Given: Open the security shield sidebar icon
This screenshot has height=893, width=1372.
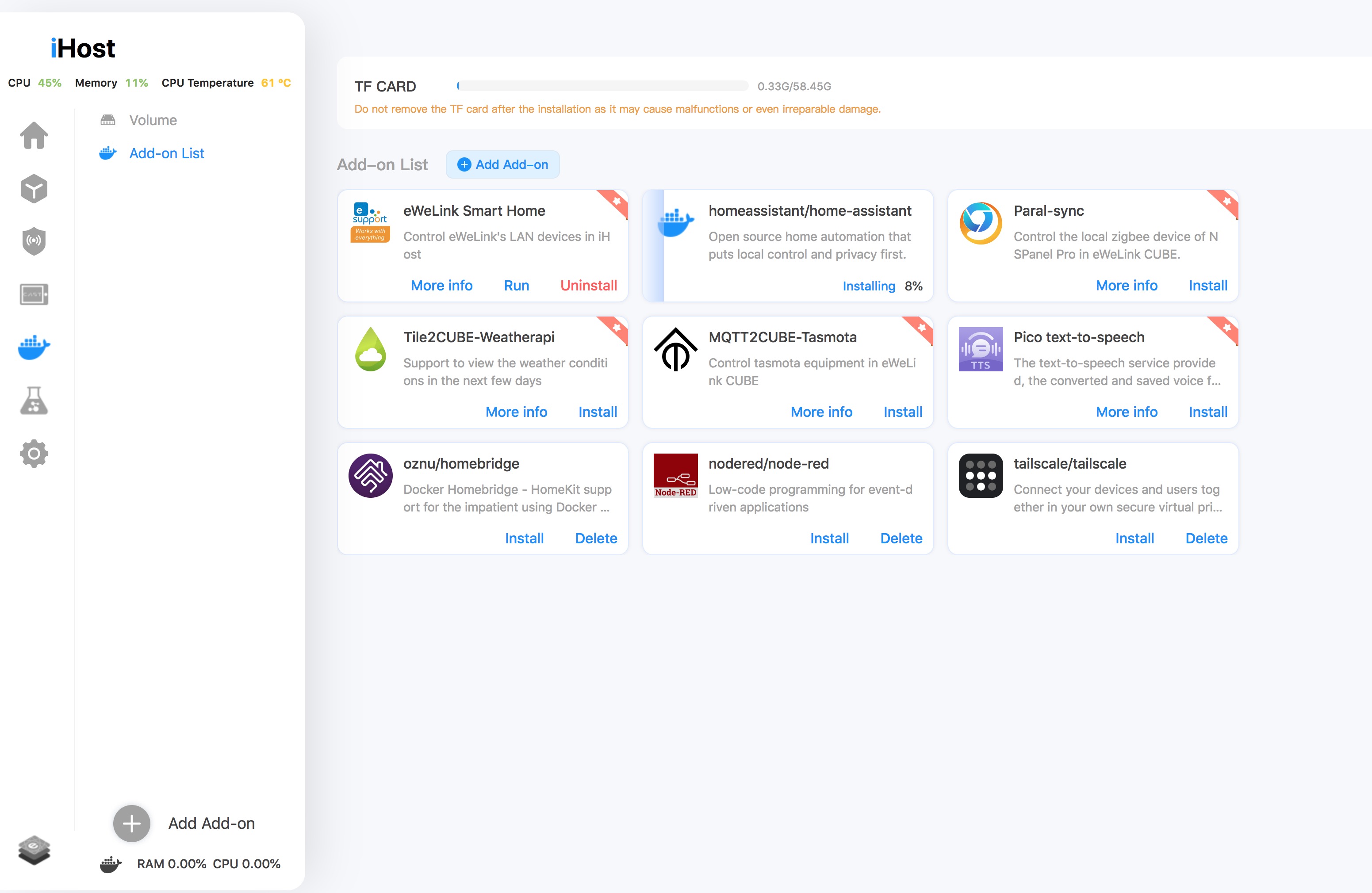Looking at the screenshot, I should click(x=34, y=241).
